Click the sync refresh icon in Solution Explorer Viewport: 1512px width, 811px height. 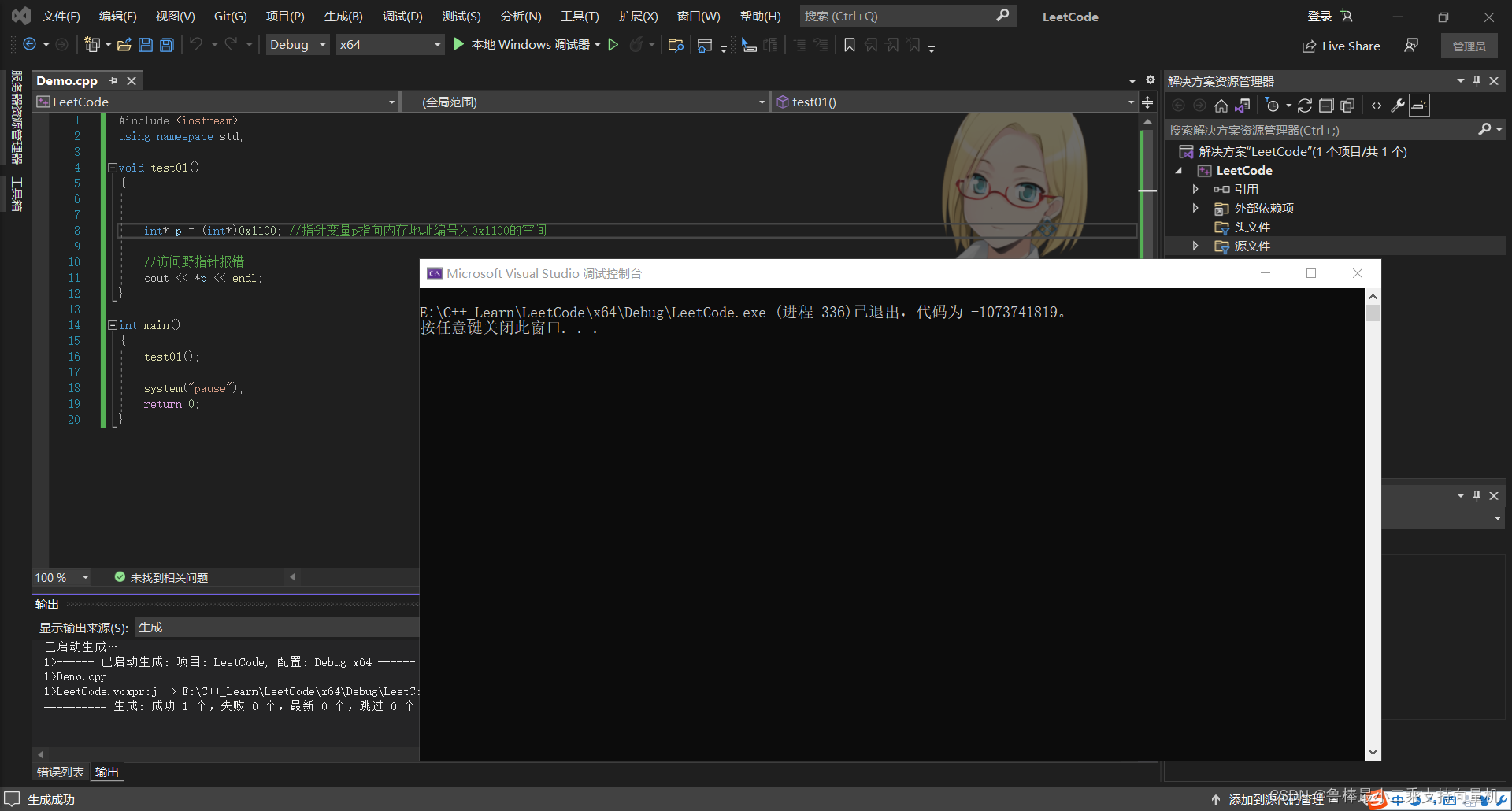click(x=1305, y=106)
